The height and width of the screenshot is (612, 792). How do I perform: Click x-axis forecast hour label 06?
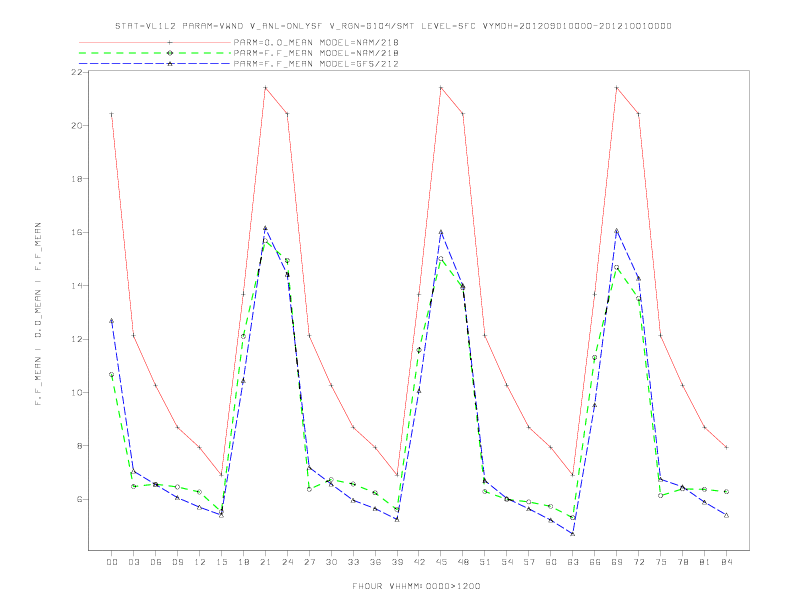156,562
